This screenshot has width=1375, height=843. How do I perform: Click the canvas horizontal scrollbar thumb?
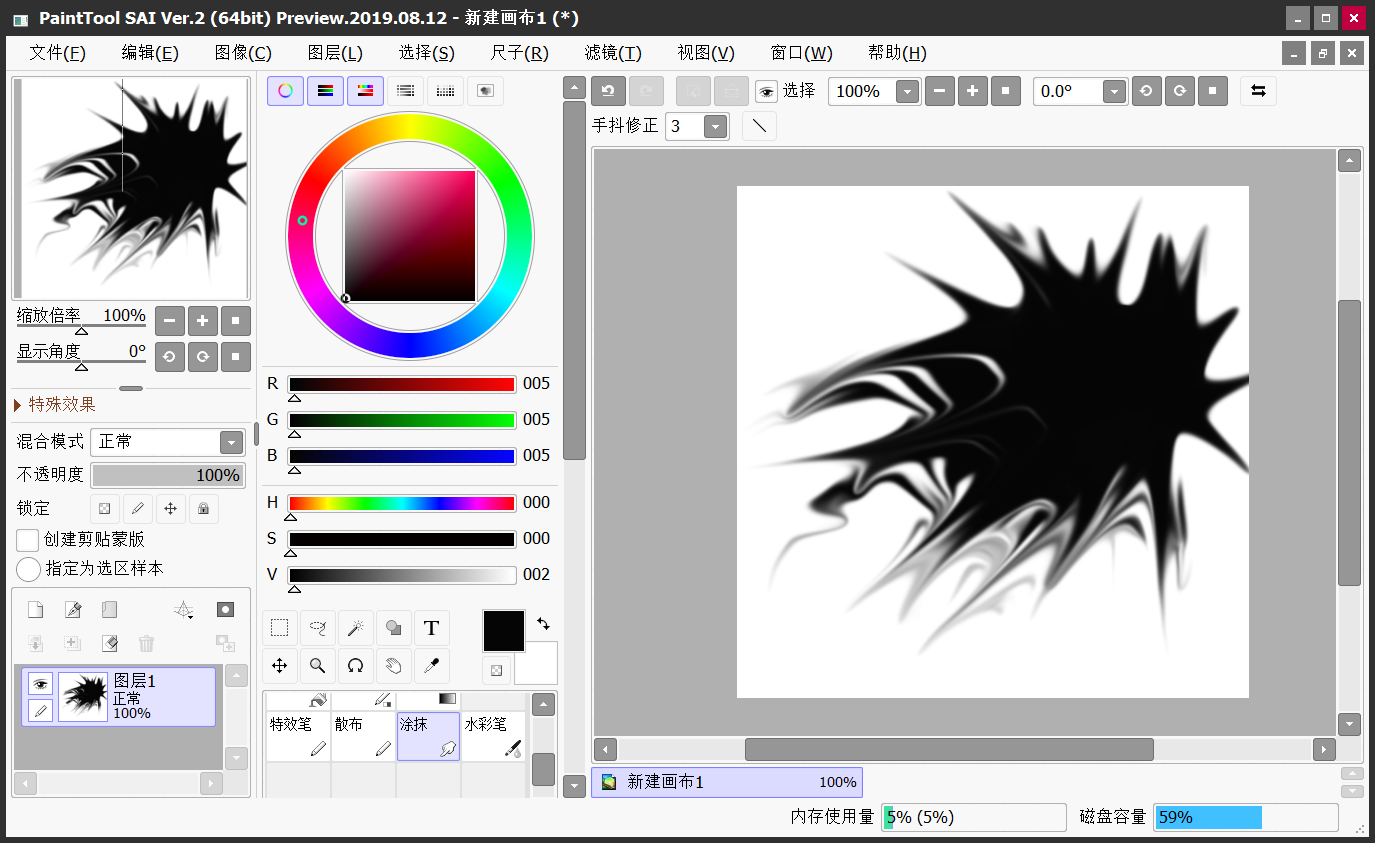pyautogui.click(x=949, y=749)
